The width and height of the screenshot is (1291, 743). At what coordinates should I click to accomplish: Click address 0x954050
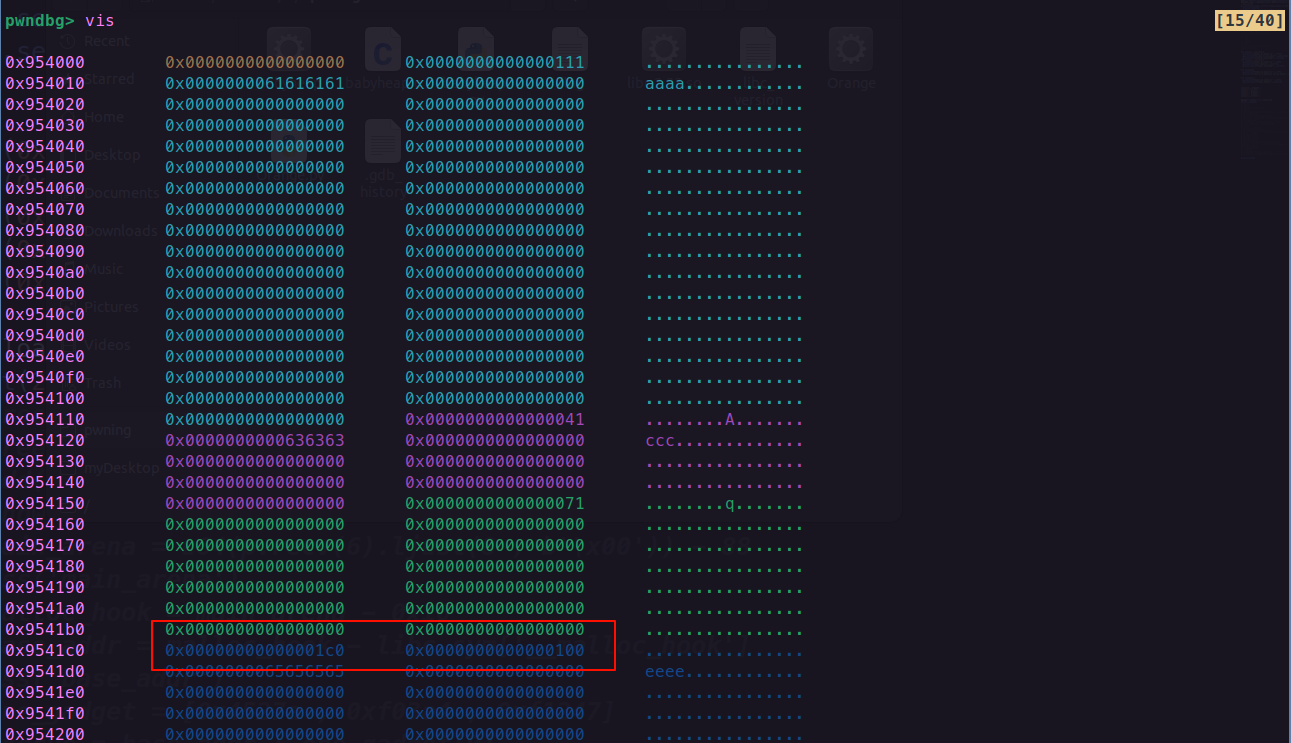pyautogui.click(x=45, y=167)
